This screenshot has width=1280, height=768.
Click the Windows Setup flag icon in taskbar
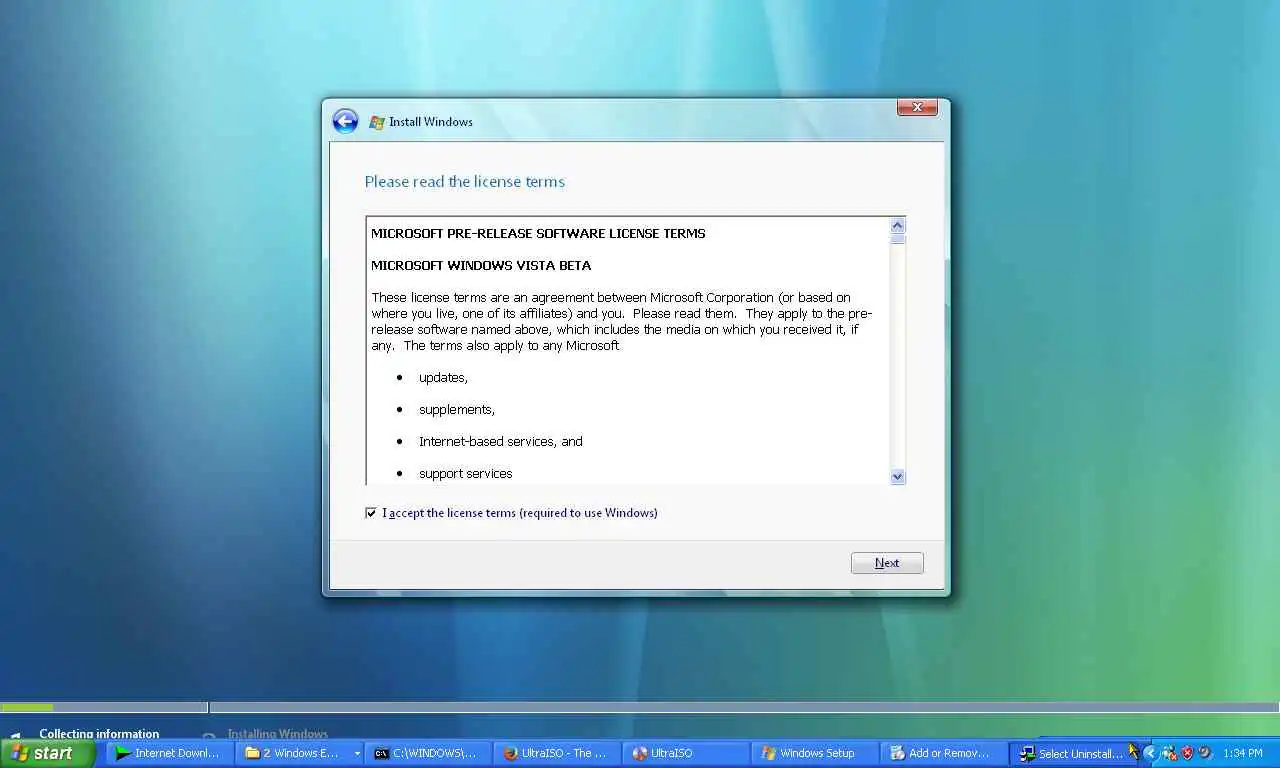768,753
